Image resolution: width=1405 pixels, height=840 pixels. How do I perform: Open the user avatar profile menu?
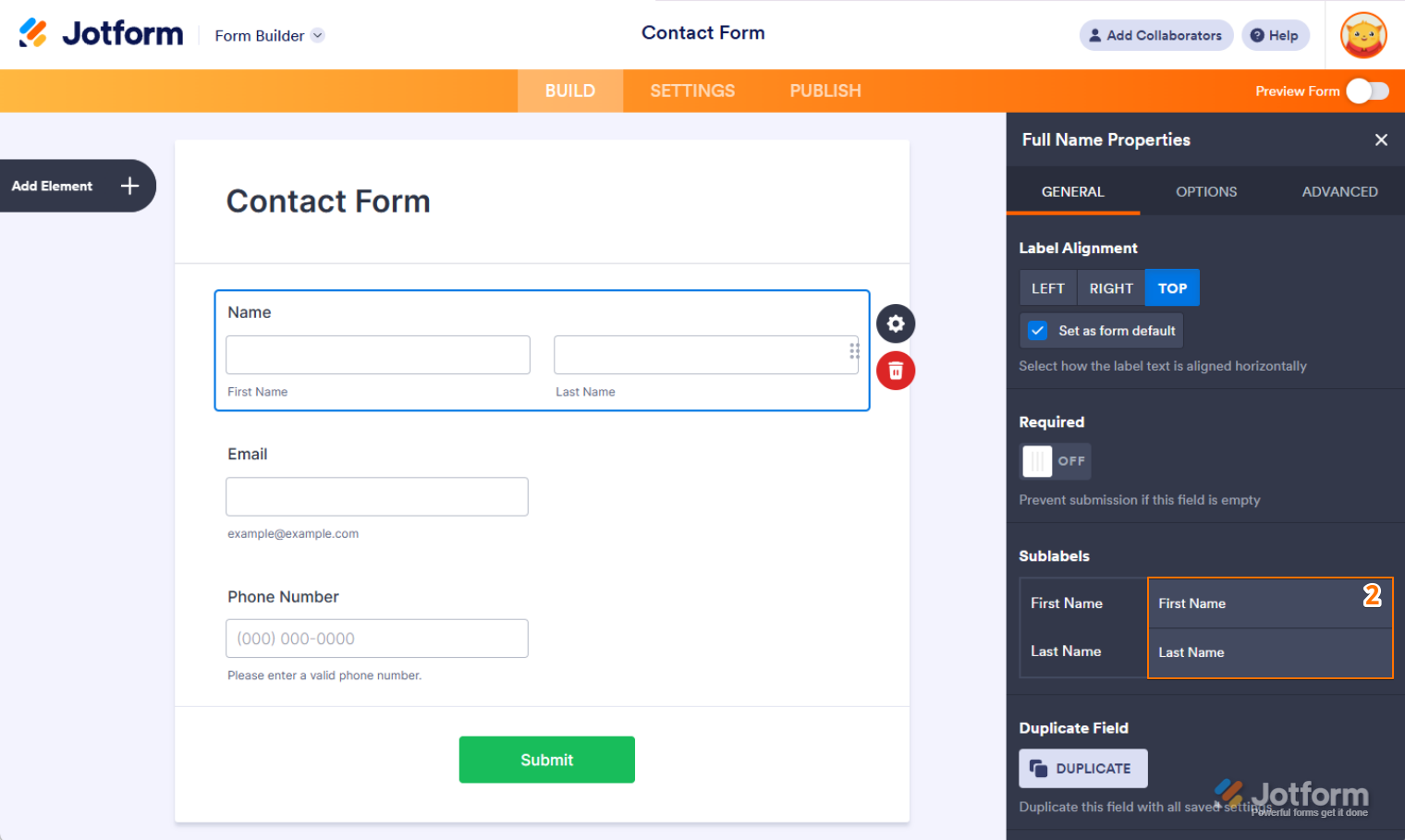(1362, 35)
